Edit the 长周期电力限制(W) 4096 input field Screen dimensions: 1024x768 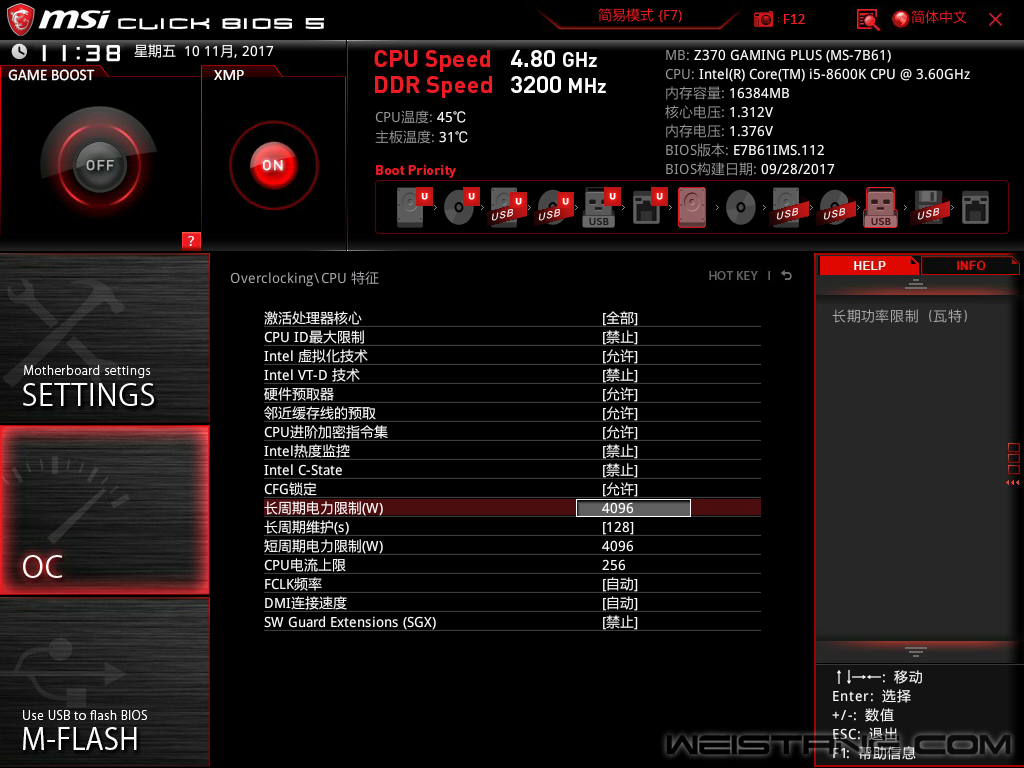point(633,507)
